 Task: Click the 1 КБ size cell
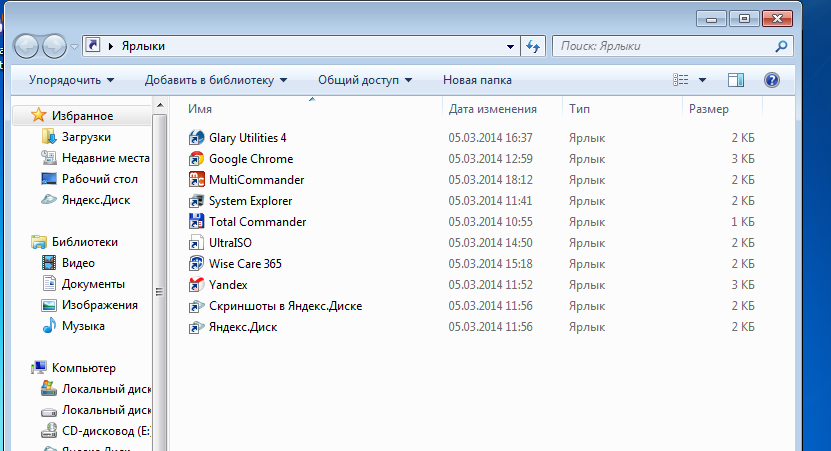coord(742,222)
